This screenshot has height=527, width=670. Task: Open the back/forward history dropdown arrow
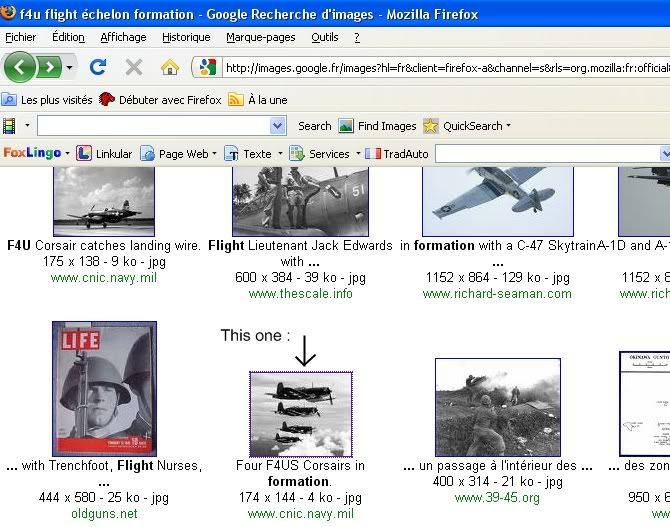[x=69, y=67]
